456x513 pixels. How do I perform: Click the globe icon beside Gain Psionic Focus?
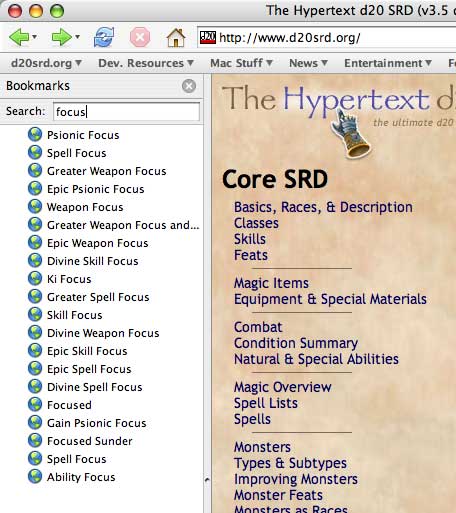[35, 423]
